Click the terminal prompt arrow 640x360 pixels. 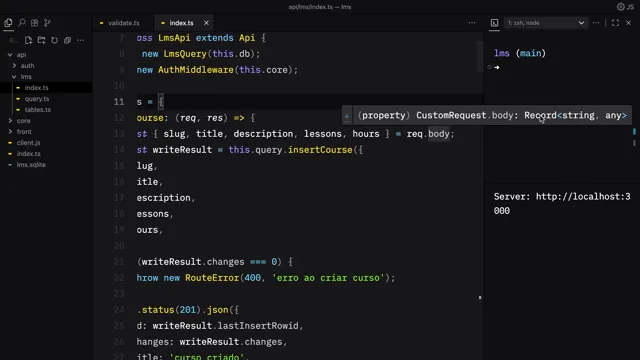[497, 67]
